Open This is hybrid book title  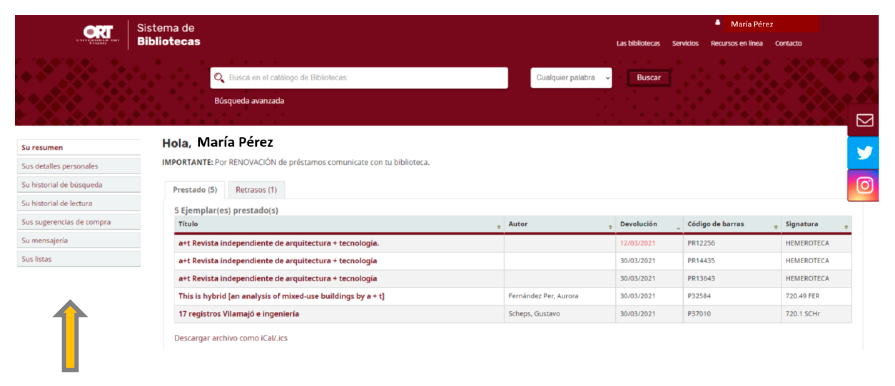[x=277, y=296]
